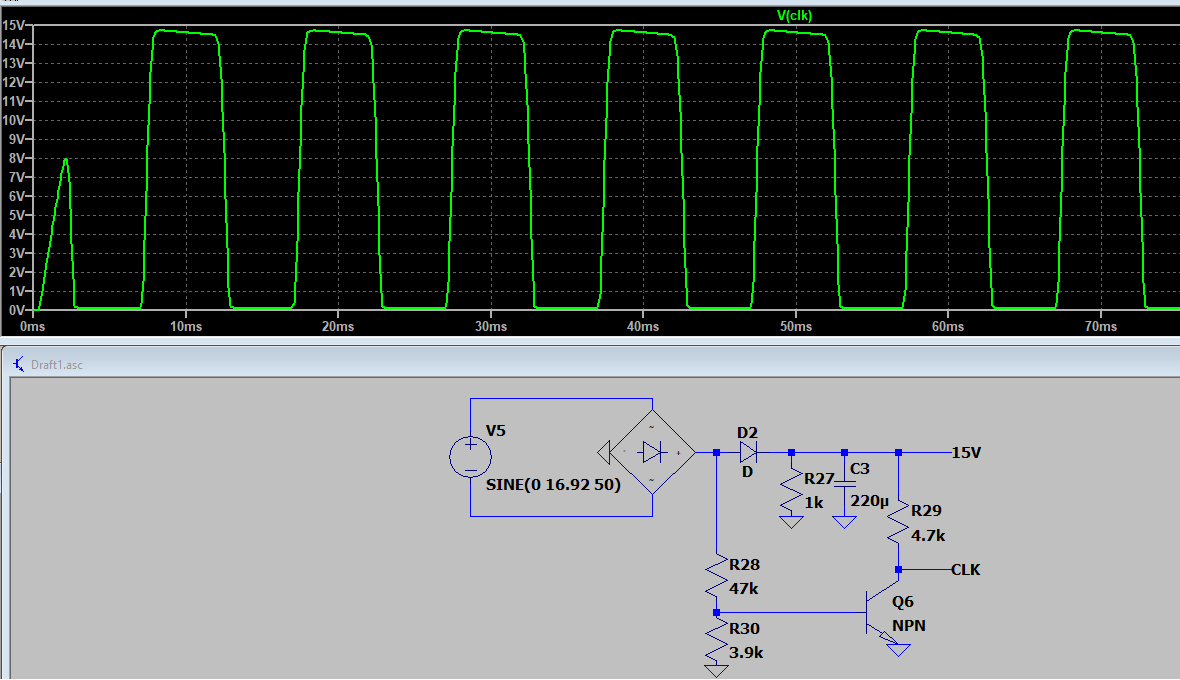This screenshot has width=1180, height=680.
Task: Click the R27 1k value text
Action: pyautogui.click(x=814, y=502)
